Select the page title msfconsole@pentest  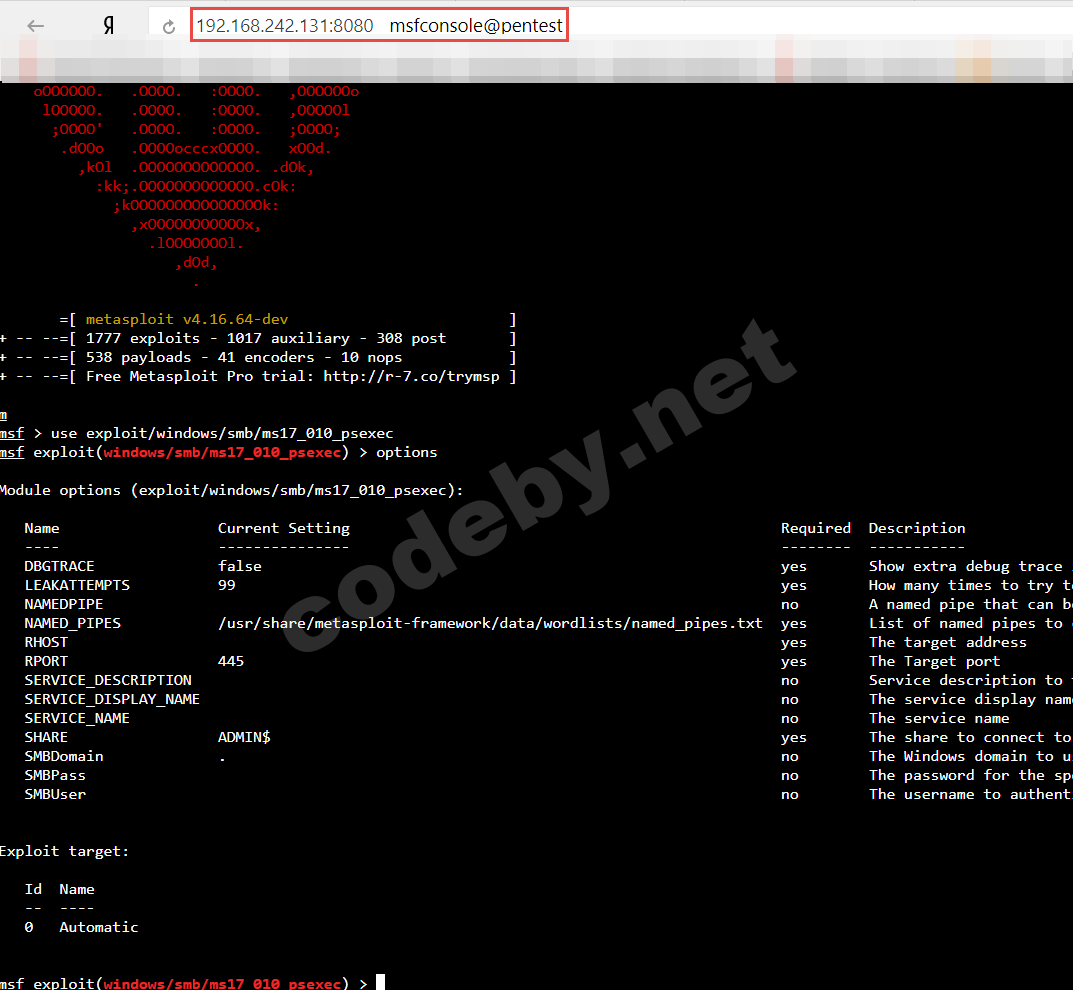coord(476,25)
